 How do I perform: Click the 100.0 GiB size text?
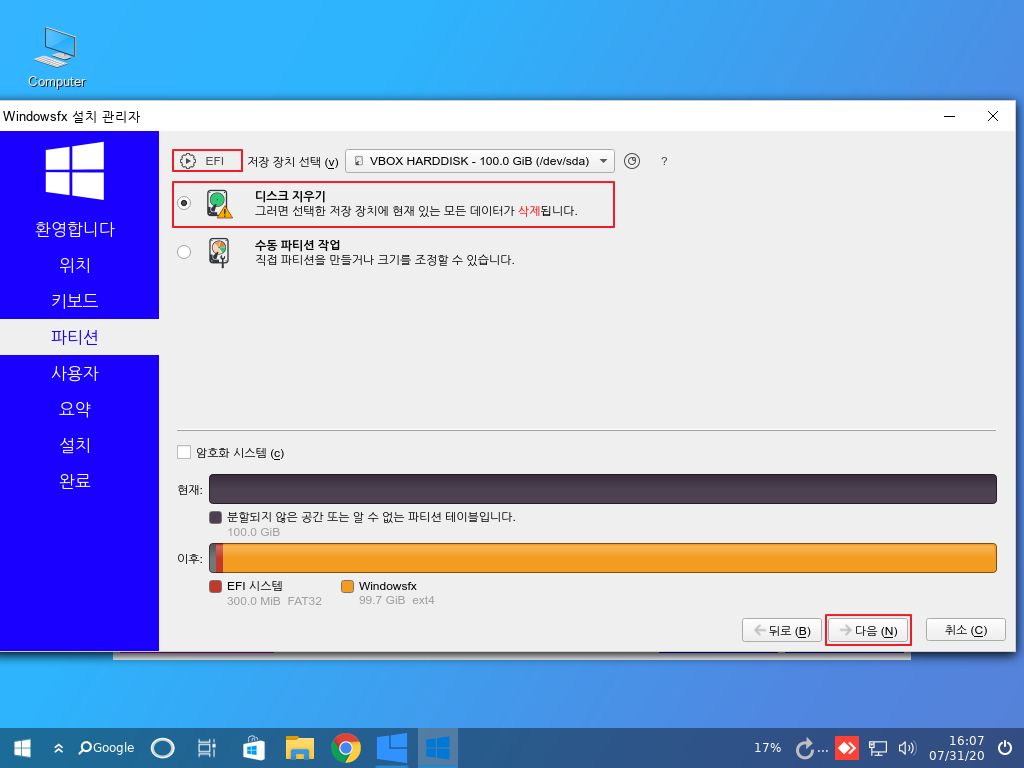pos(253,532)
